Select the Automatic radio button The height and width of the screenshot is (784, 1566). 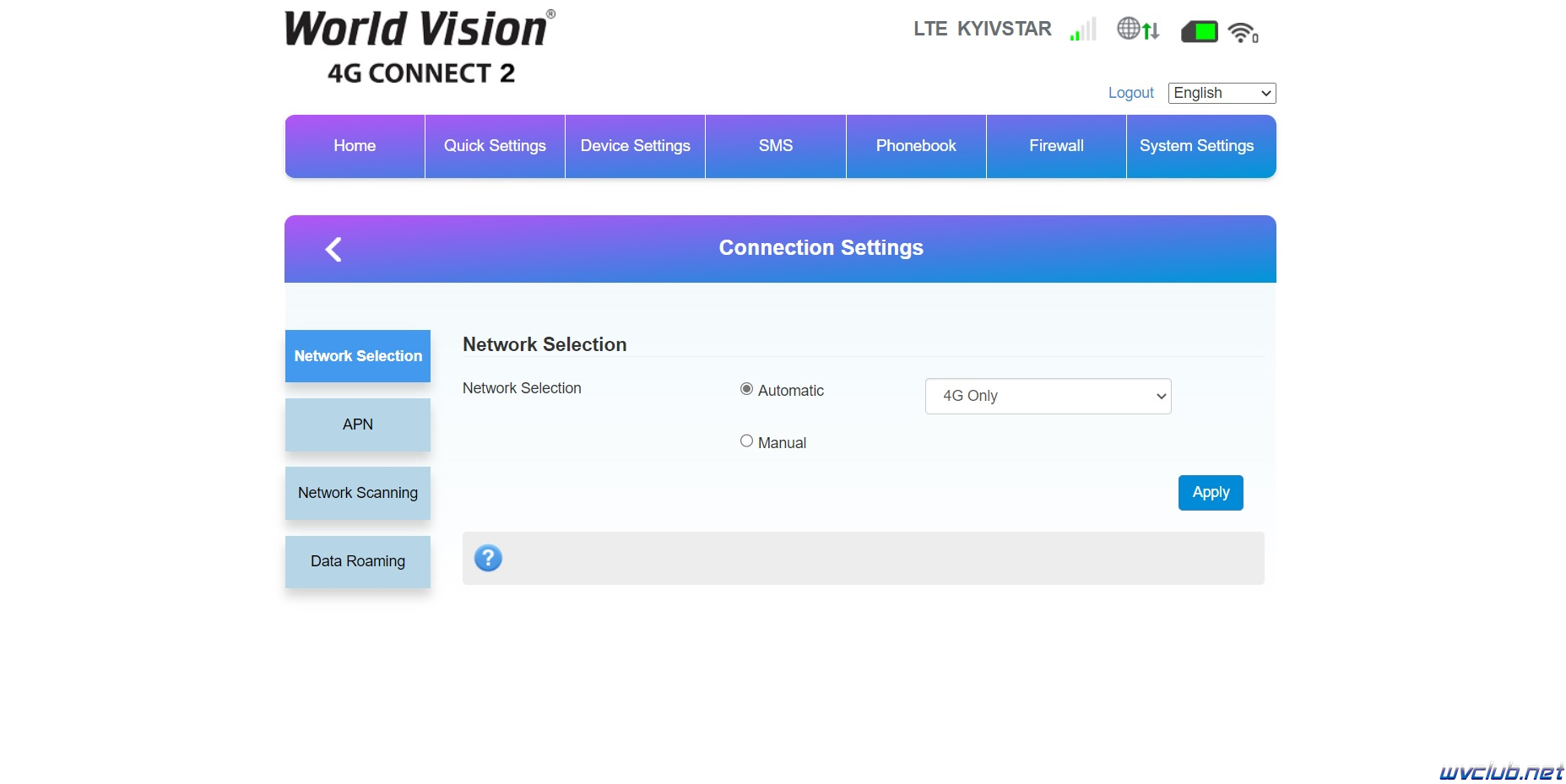(x=746, y=389)
